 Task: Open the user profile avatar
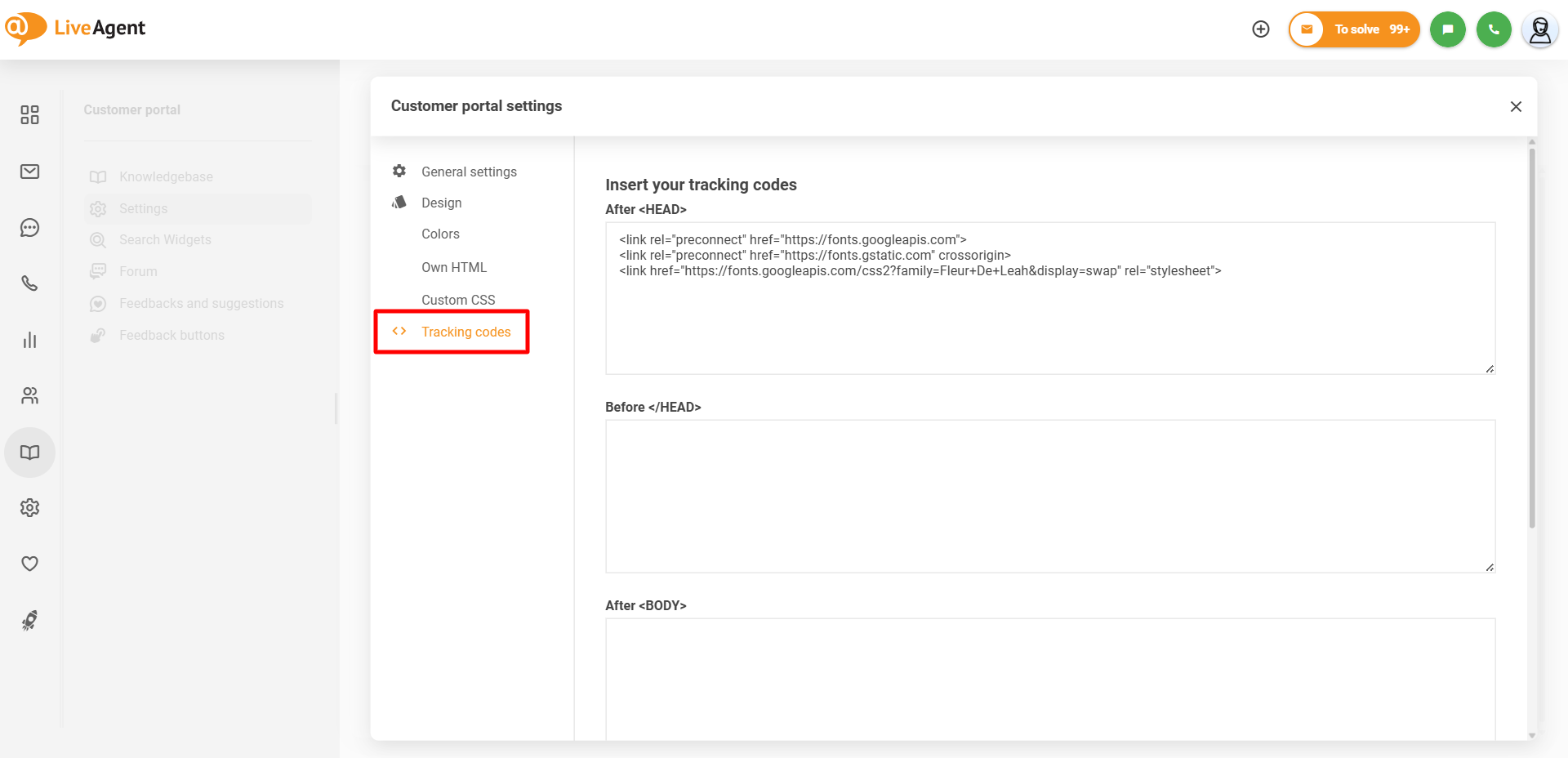coord(1539,30)
